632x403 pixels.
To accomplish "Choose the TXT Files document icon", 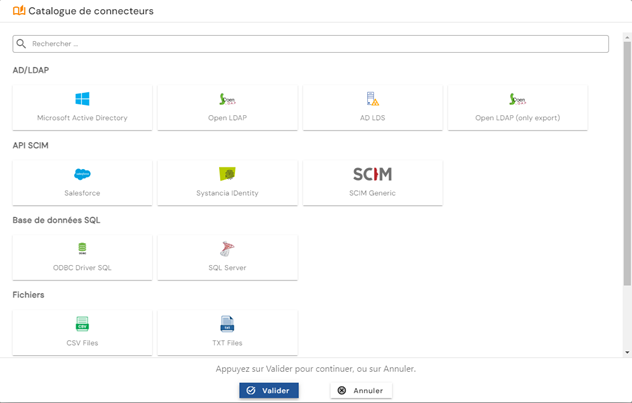I will (x=227, y=324).
